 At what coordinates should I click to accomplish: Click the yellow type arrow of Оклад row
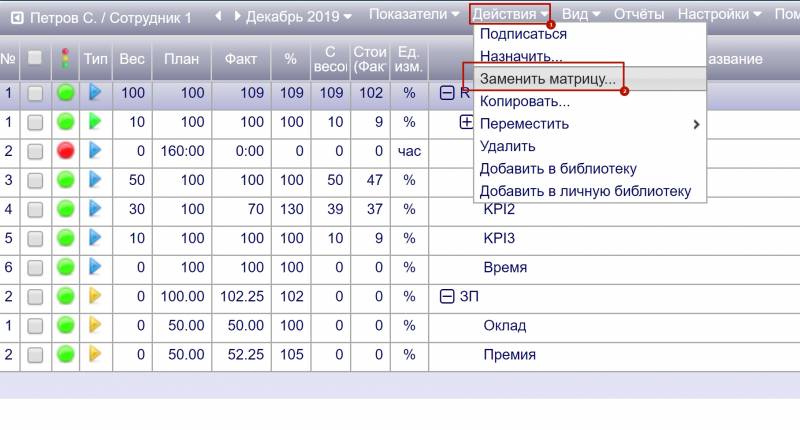(x=95, y=325)
